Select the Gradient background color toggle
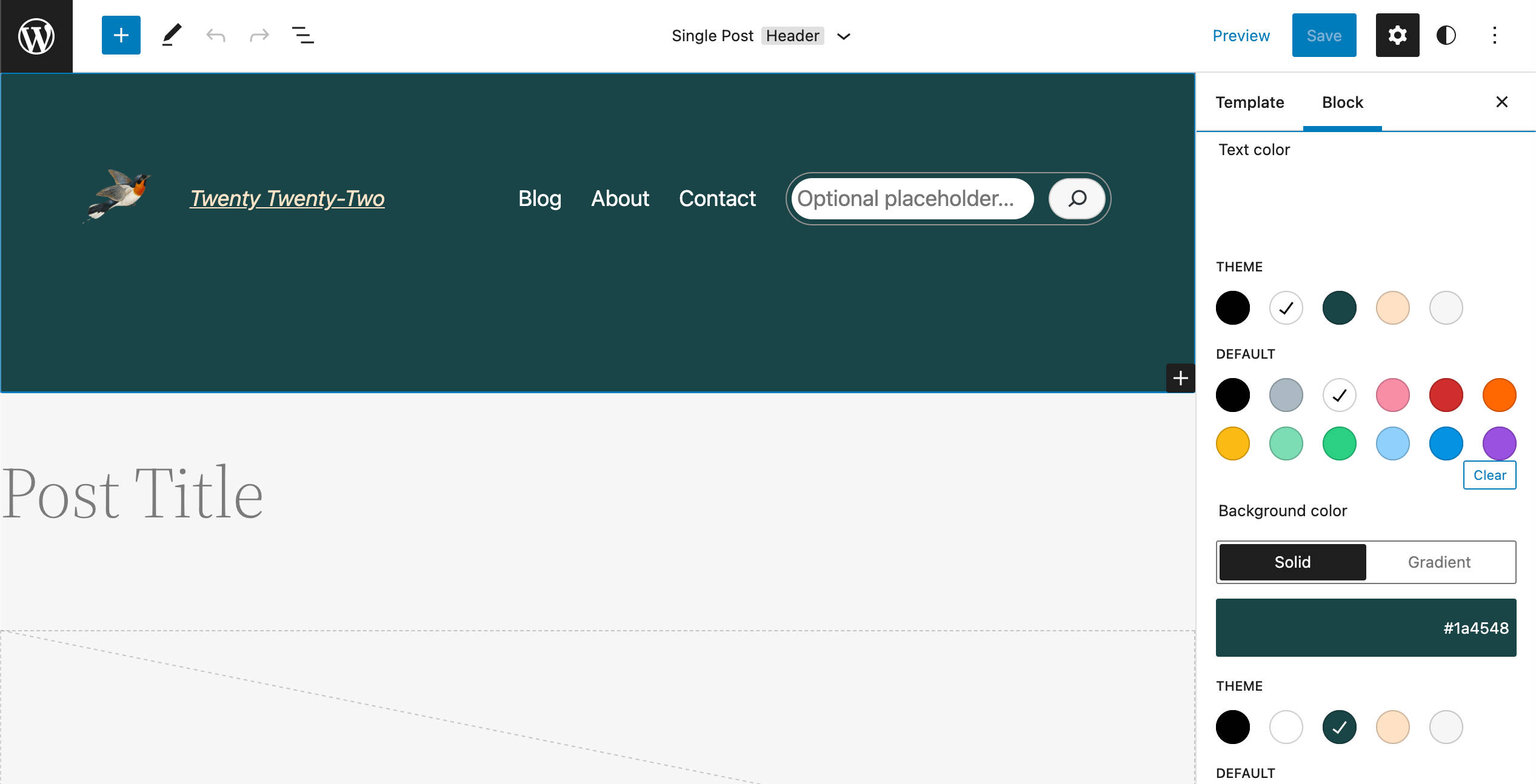 pos(1439,561)
